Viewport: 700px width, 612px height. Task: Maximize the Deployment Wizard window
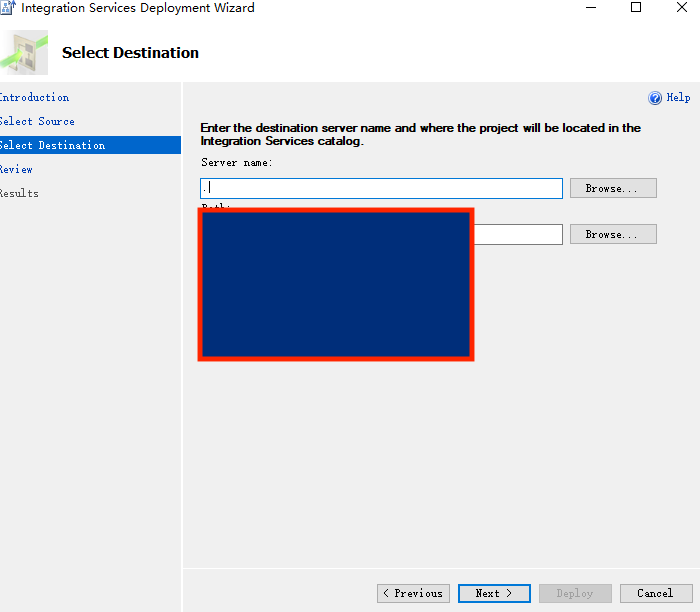point(636,8)
